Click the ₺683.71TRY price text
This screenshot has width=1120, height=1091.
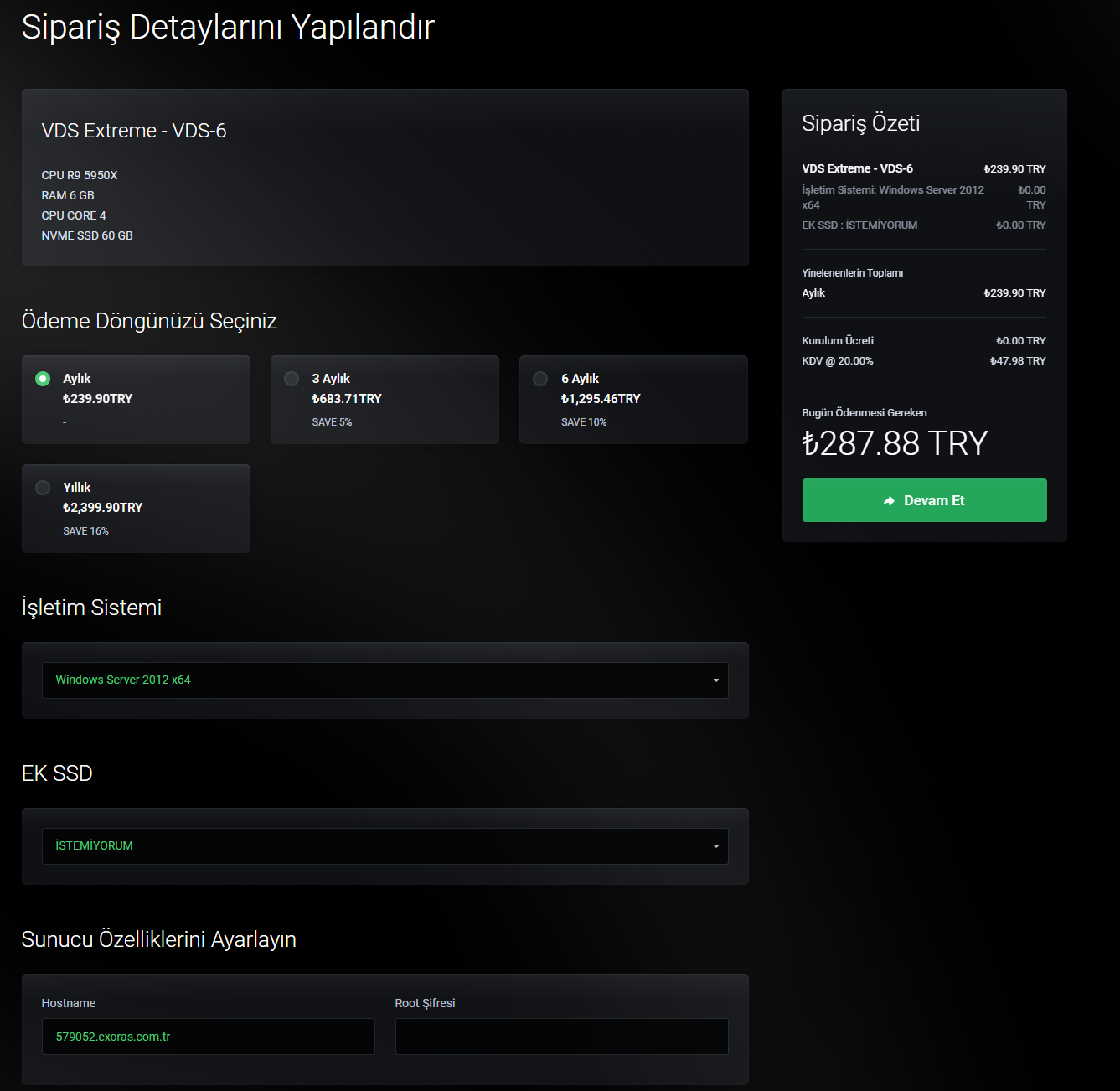tap(347, 399)
